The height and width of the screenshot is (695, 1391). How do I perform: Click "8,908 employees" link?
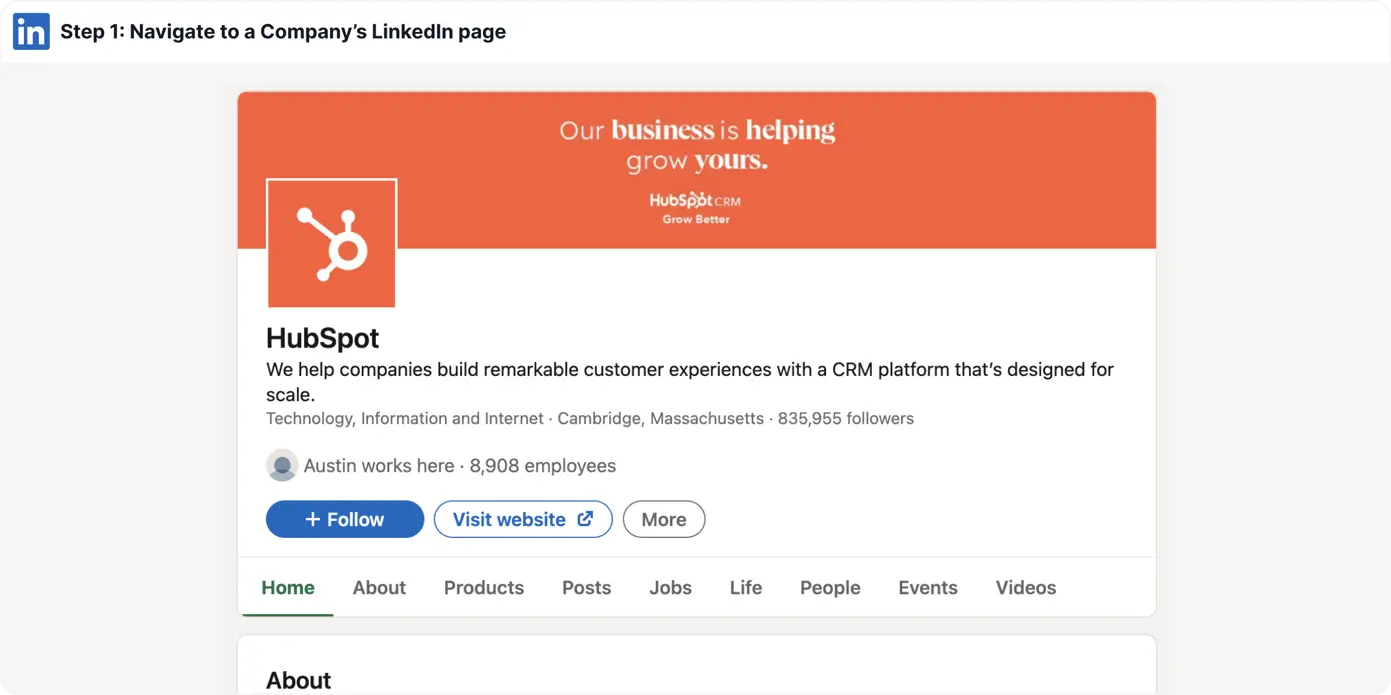(x=543, y=466)
